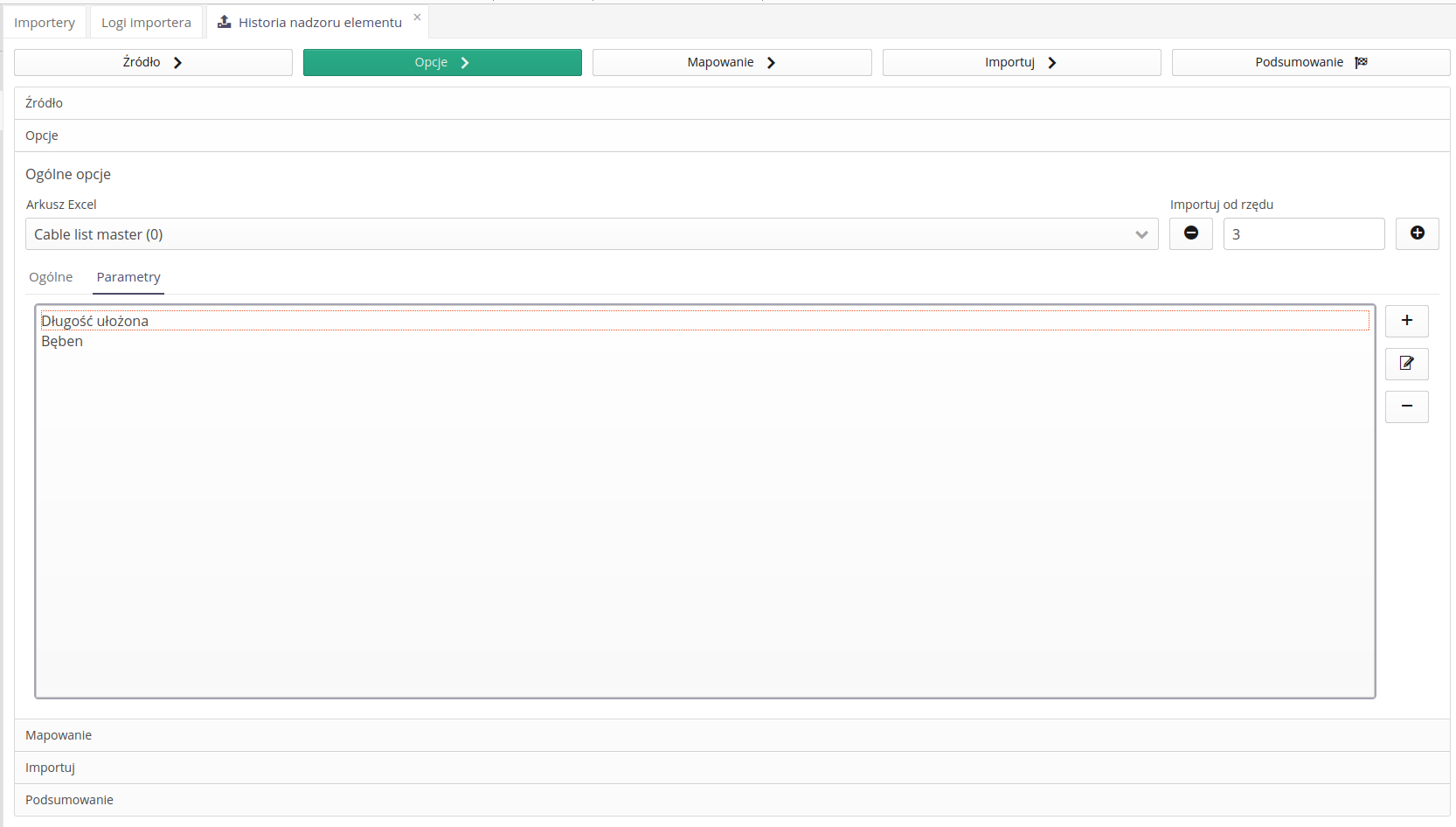Viewport: 1456px width, 827px height.
Task: Click the upload icon on Historia nadzoru elementu tab
Action: [223, 21]
